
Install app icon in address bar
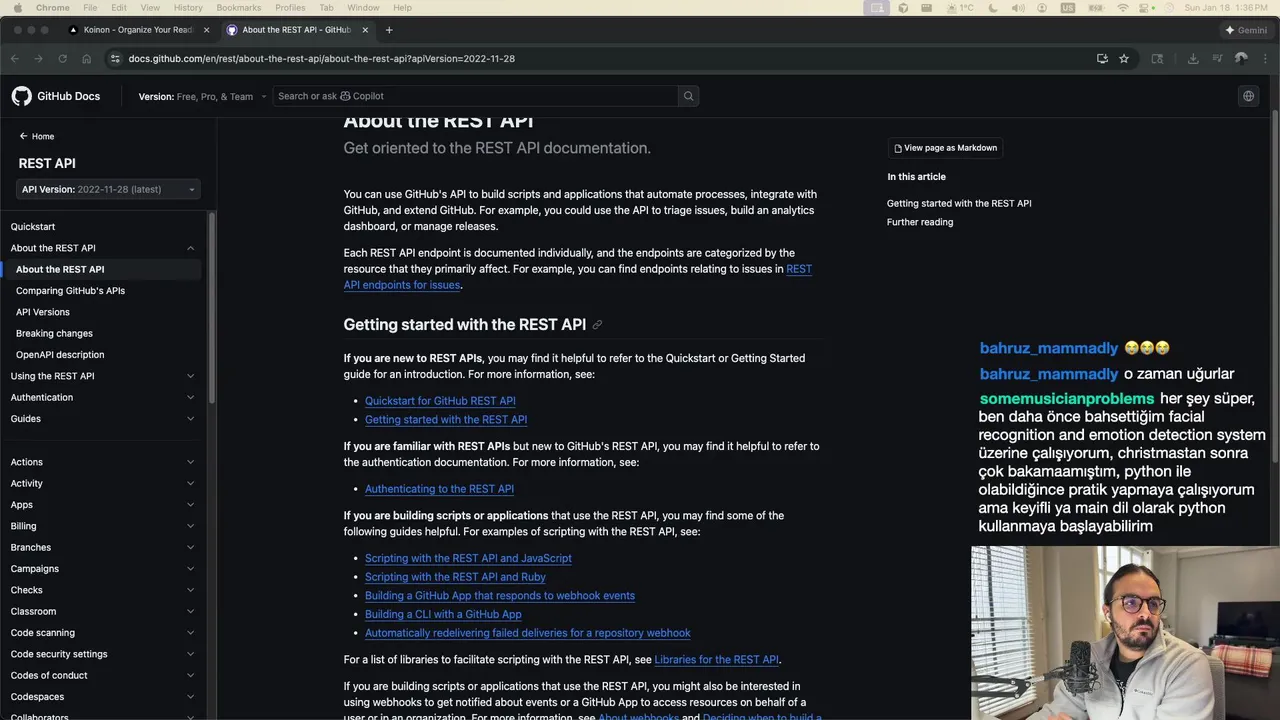[x=1102, y=59]
